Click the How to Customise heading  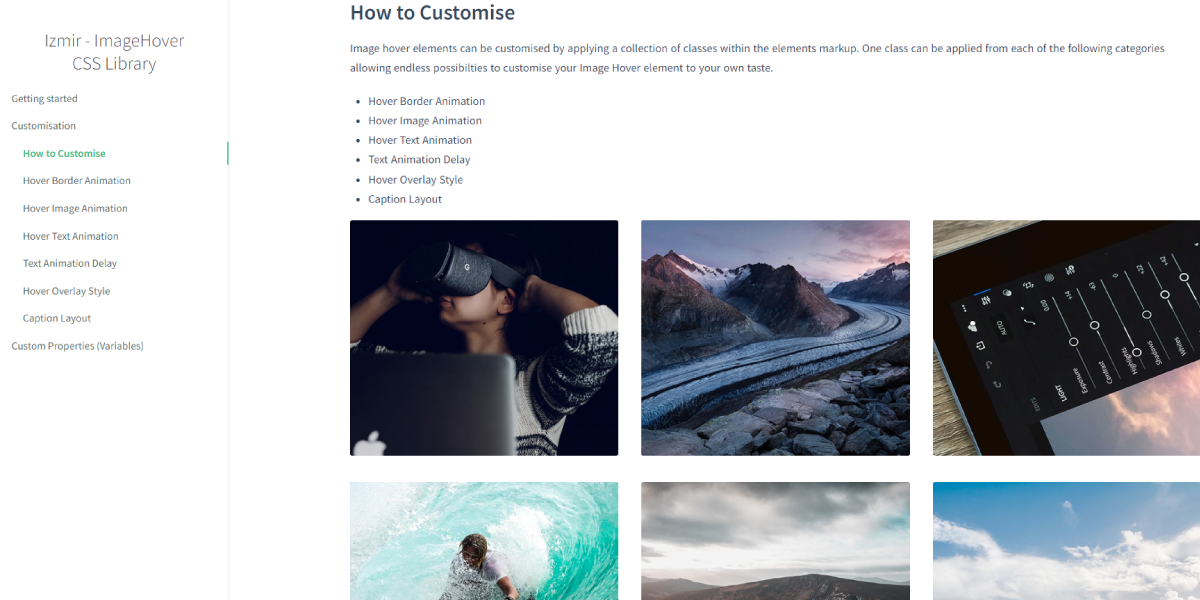432,13
